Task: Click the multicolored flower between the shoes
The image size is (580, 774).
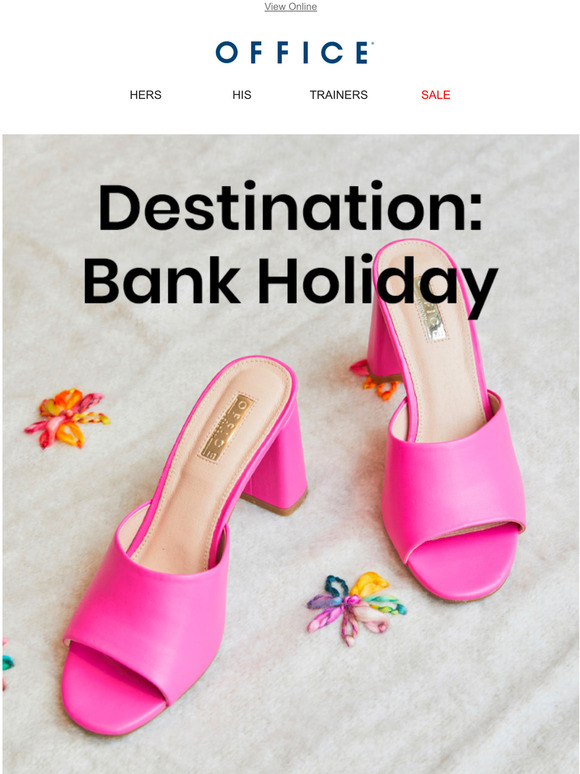Action: point(356,608)
